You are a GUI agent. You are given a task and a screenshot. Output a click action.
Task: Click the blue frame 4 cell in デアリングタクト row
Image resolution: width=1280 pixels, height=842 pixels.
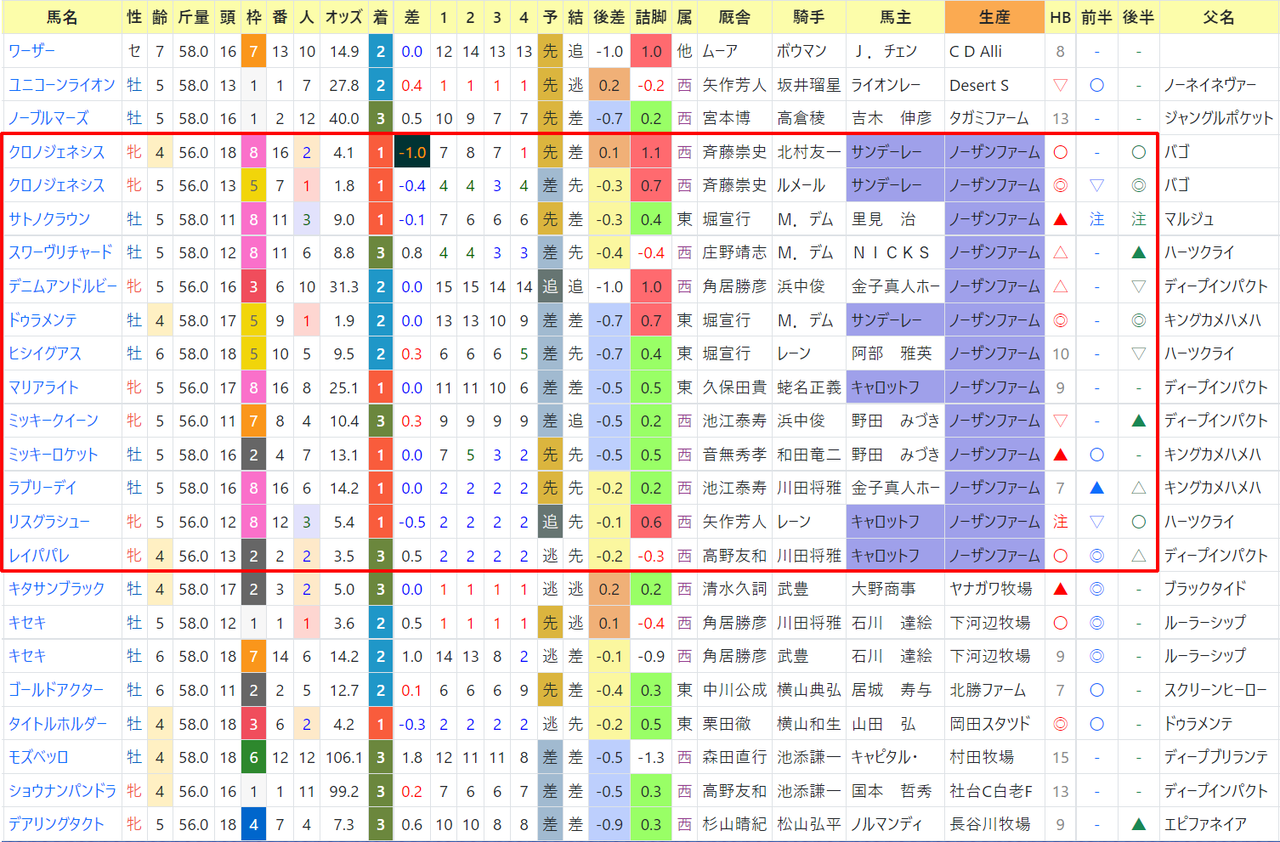(255, 824)
